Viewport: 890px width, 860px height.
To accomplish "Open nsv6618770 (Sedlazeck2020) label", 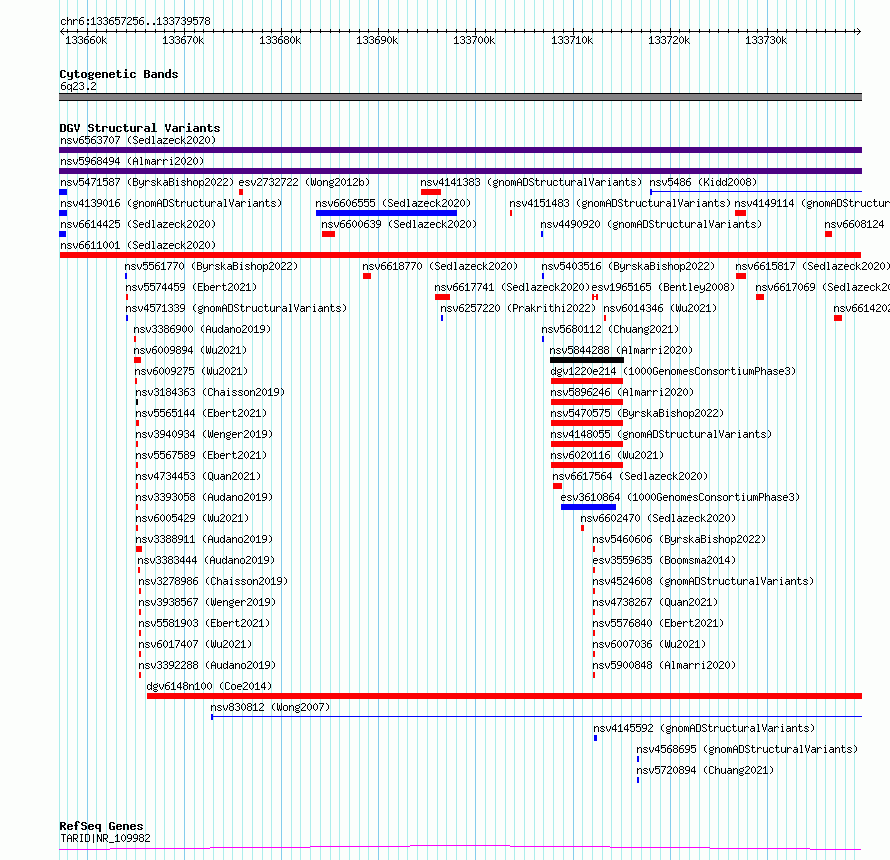I will 440,266.
